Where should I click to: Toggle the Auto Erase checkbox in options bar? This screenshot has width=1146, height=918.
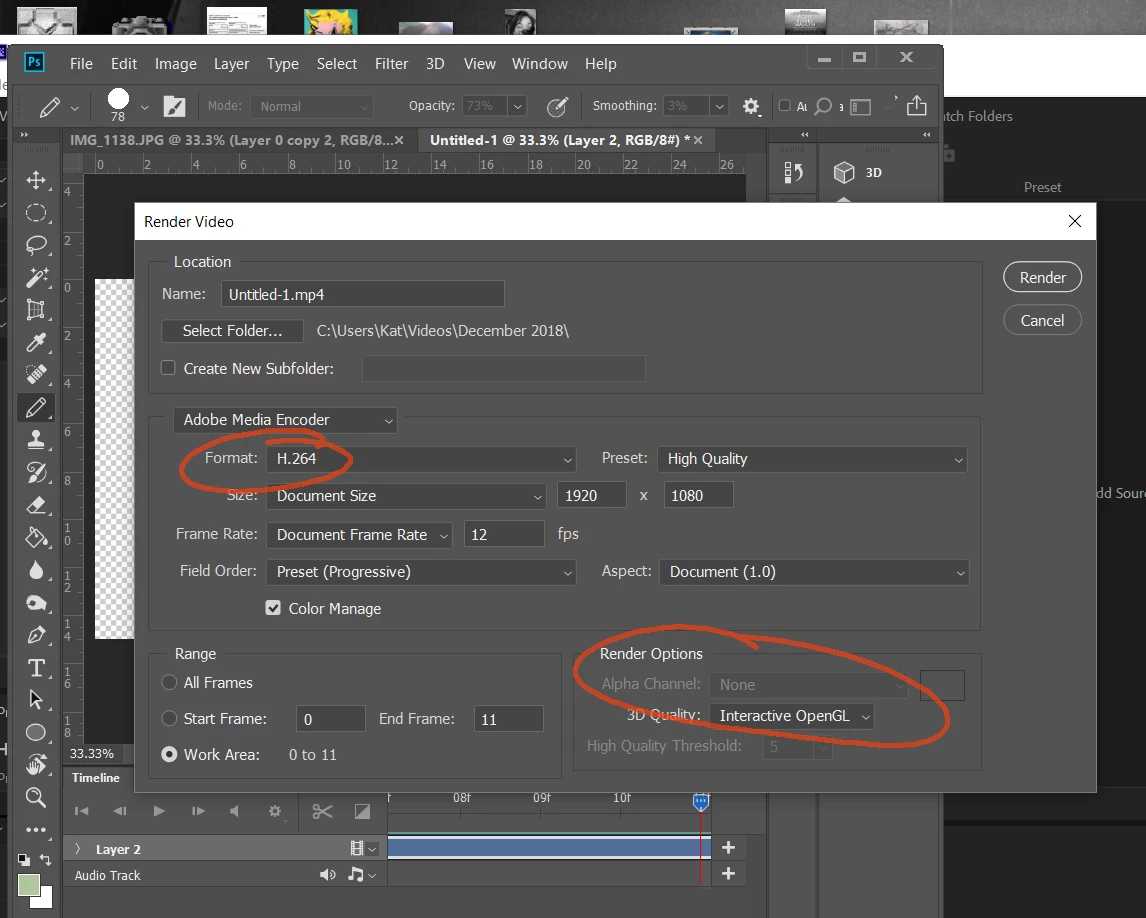(784, 105)
